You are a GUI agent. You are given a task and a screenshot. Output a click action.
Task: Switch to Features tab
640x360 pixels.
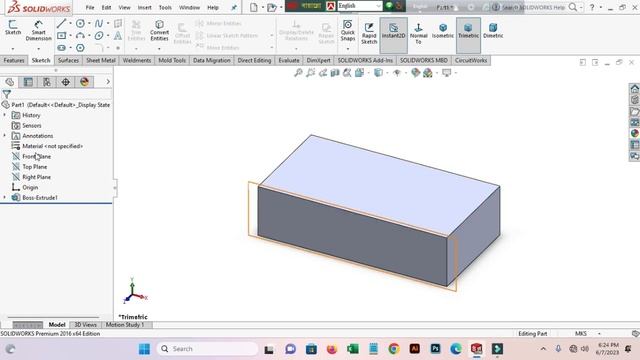tap(14, 60)
